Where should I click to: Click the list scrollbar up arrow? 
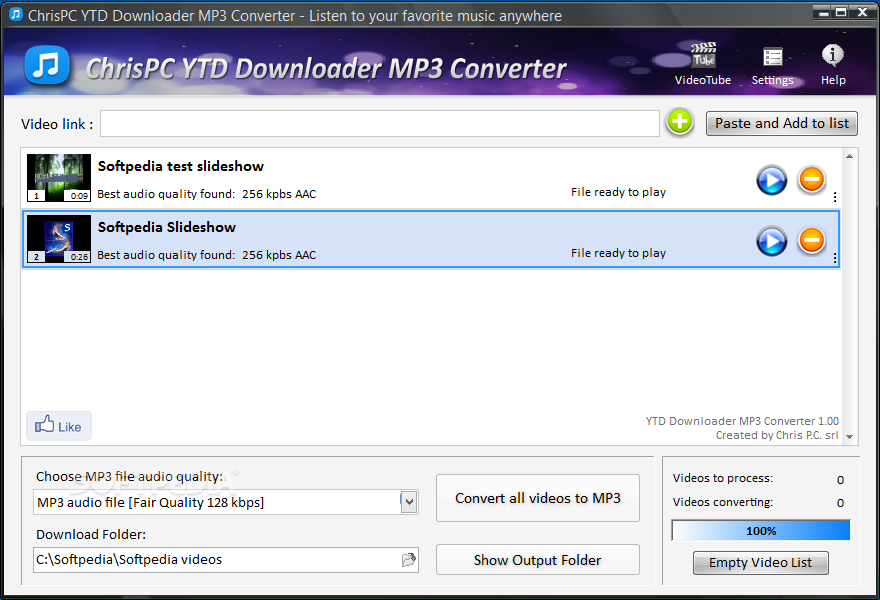849,156
